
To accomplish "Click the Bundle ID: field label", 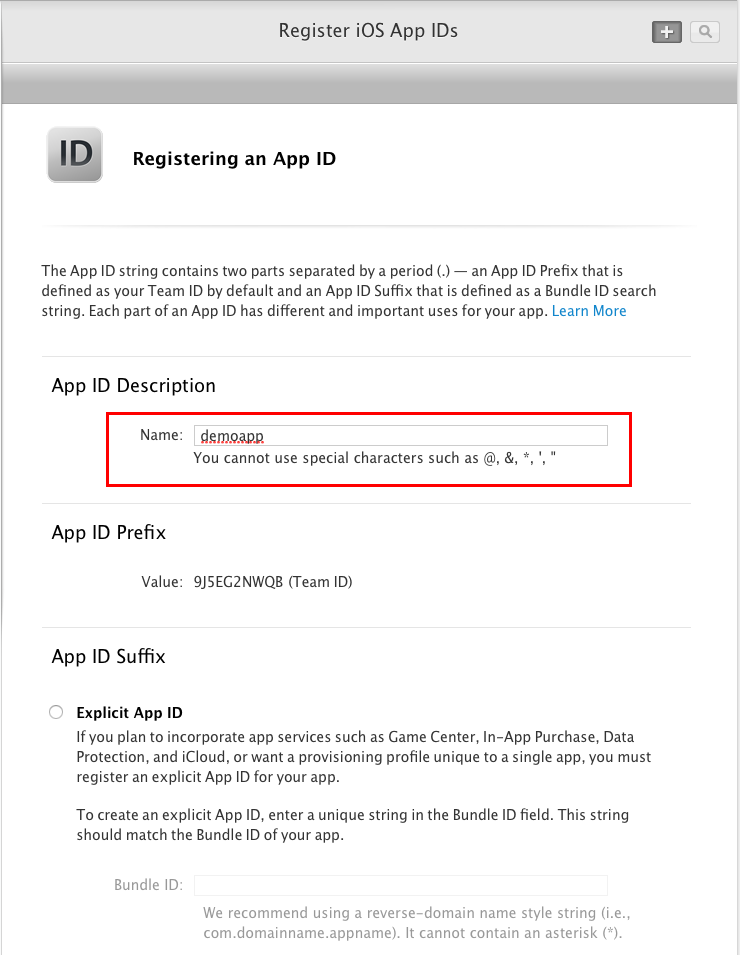I will pos(149,885).
